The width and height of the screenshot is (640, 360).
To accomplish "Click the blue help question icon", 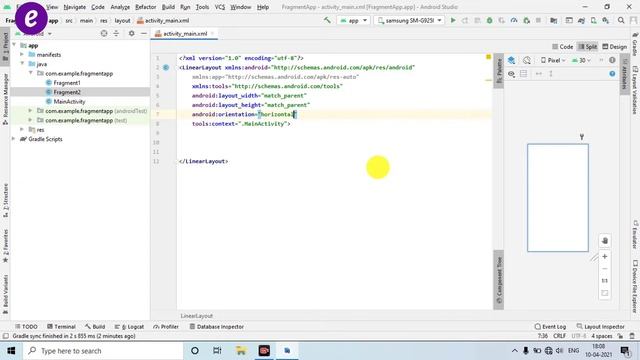I will 612,73.
